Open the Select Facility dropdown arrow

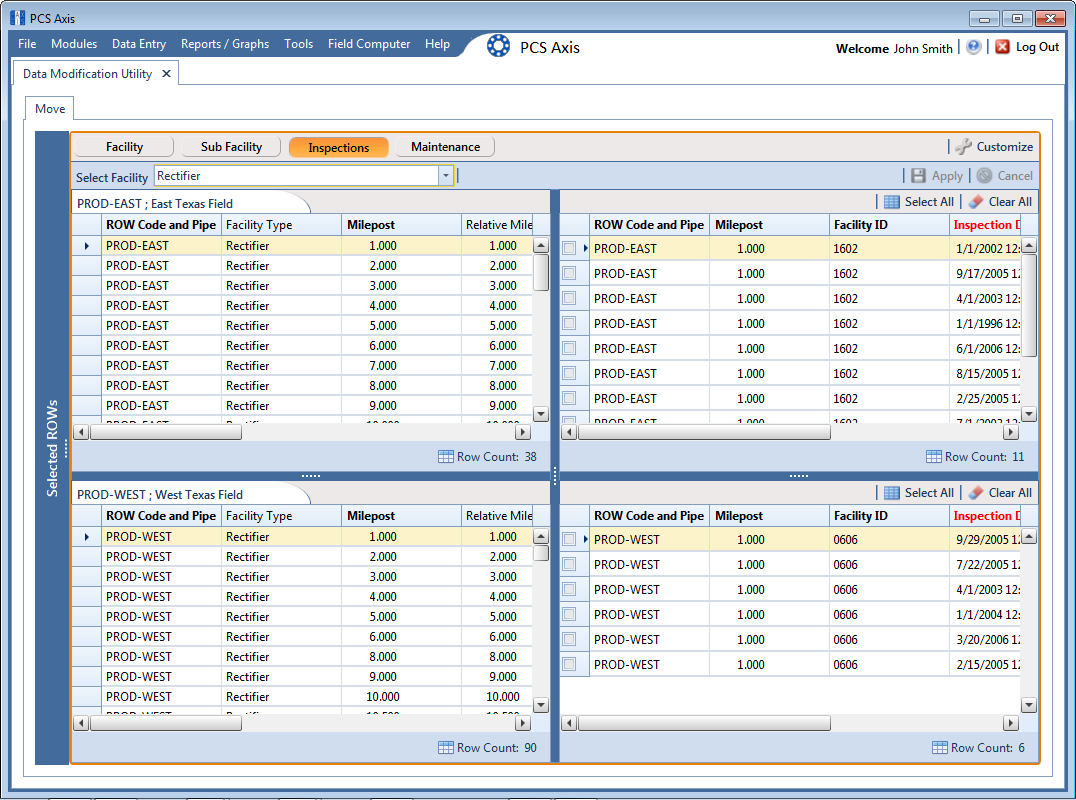tap(445, 176)
